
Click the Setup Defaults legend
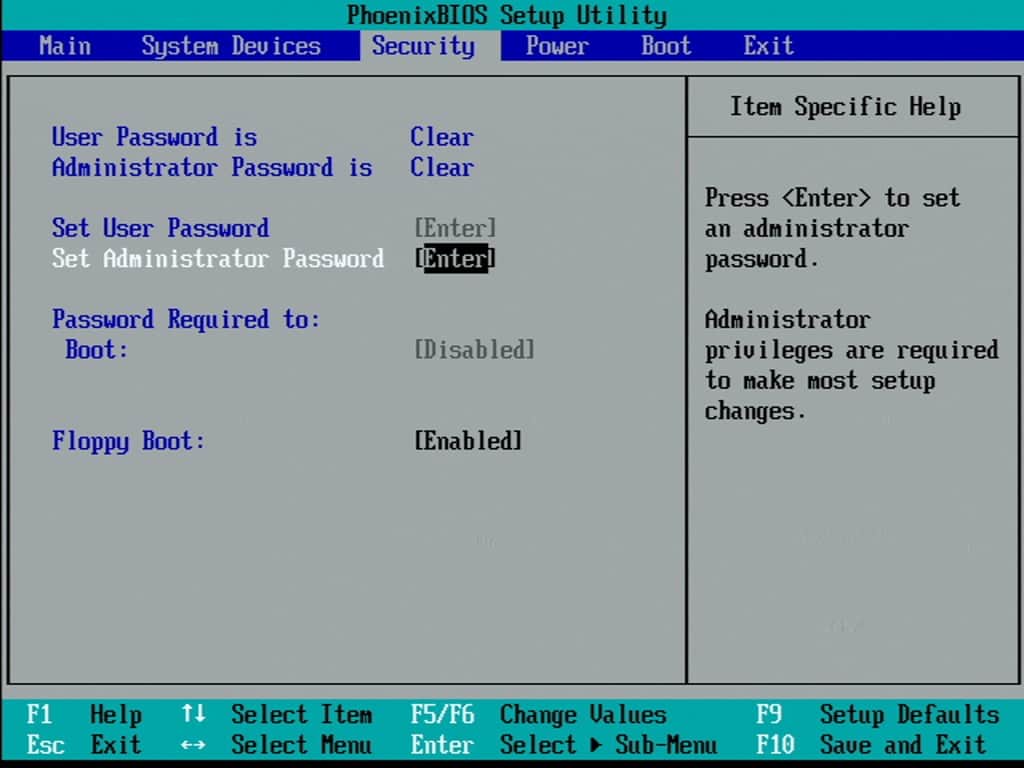910,715
